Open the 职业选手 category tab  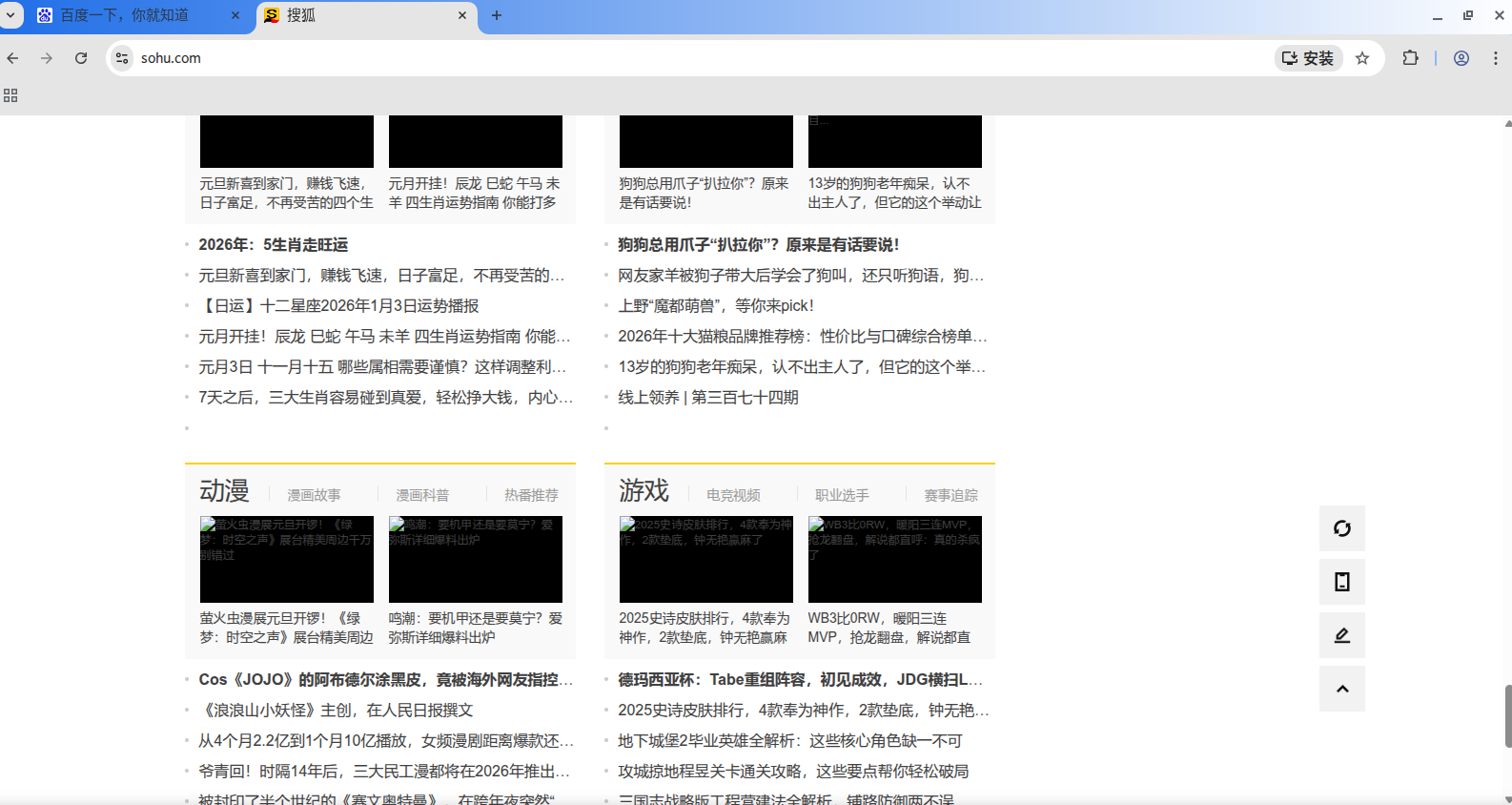(842, 495)
